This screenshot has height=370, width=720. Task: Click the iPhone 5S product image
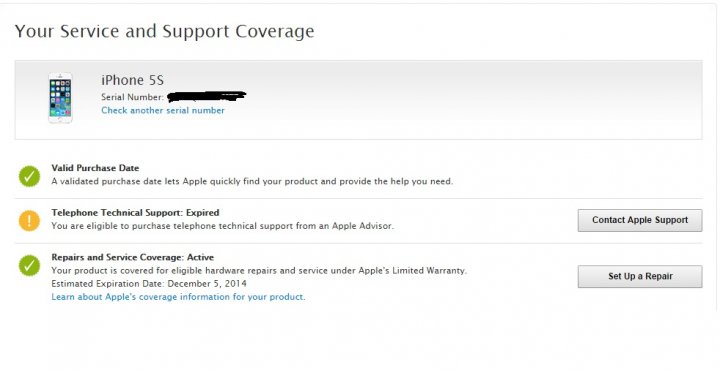click(x=61, y=98)
